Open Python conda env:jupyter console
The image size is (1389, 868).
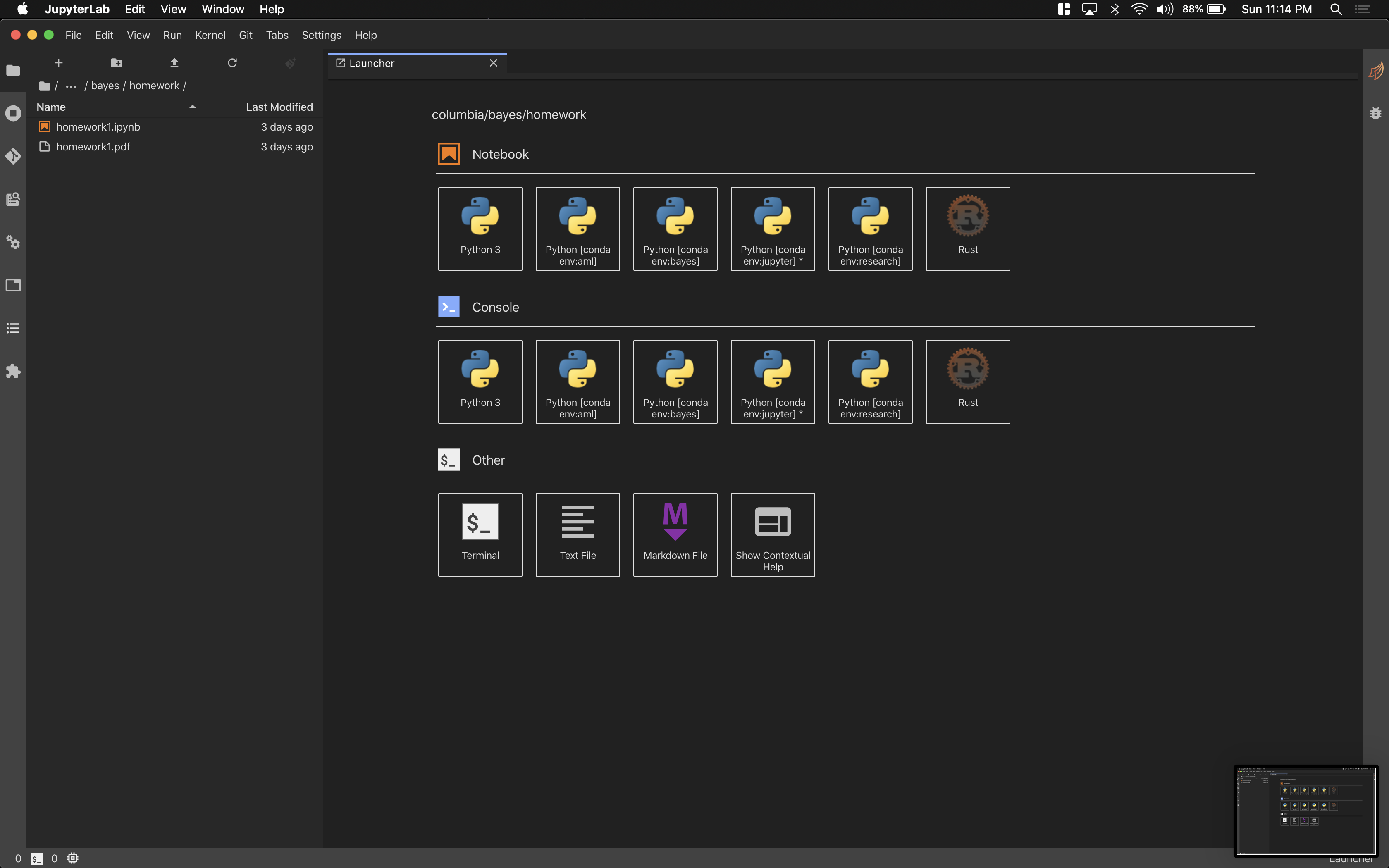tap(773, 382)
